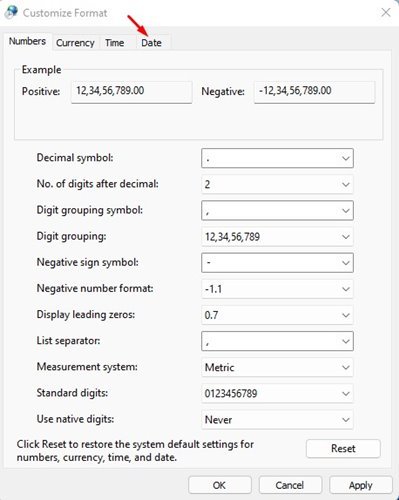Open No. of digits after decimal dropdown
The image size is (399, 500).
coord(277,184)
